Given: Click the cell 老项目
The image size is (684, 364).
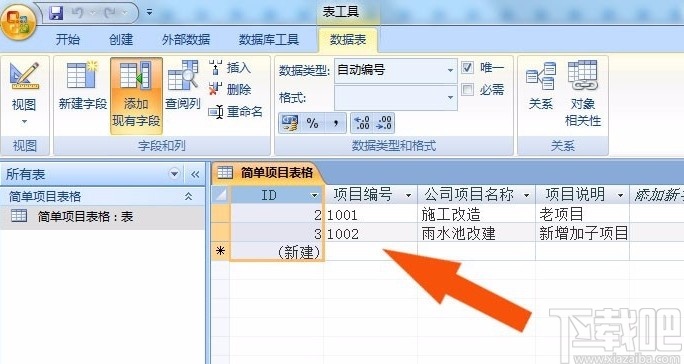Looking at the screenshot, I should tap(582, 214).
